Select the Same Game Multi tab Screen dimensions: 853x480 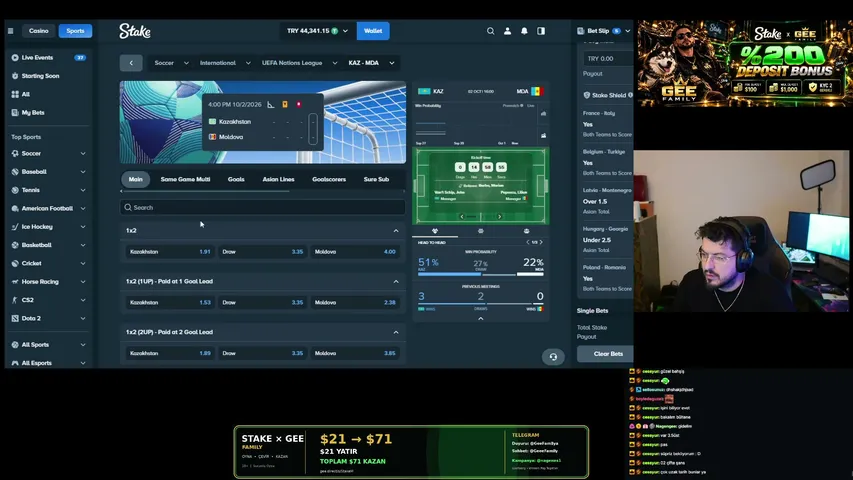click(186, 179)
